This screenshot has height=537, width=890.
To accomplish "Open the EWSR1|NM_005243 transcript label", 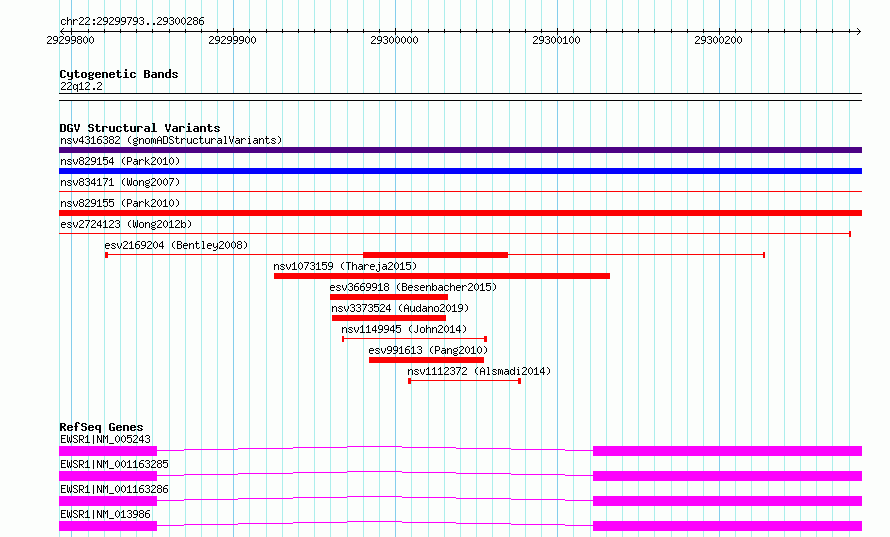I will point(105,439).
